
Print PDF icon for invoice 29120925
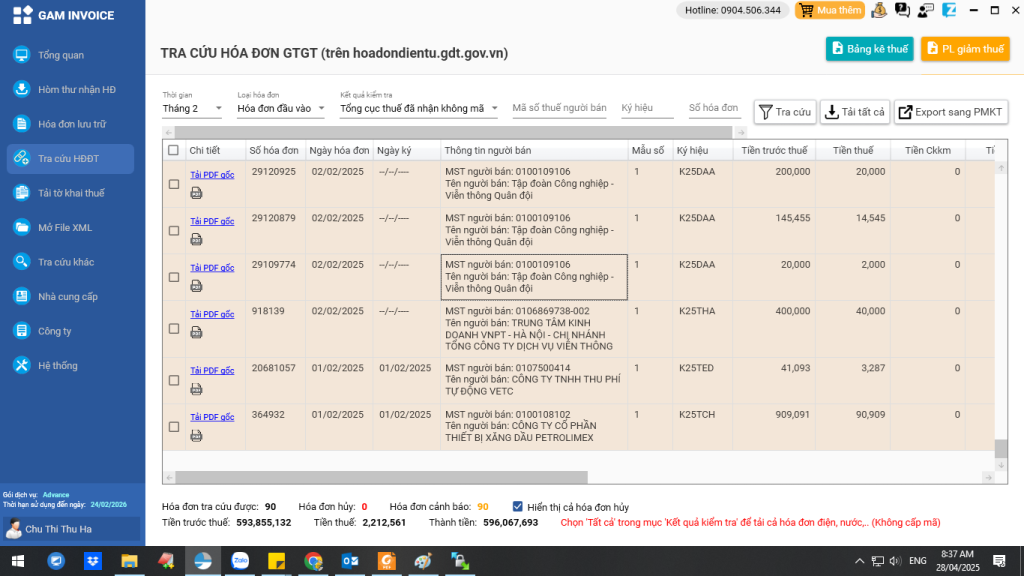[196, 193]
